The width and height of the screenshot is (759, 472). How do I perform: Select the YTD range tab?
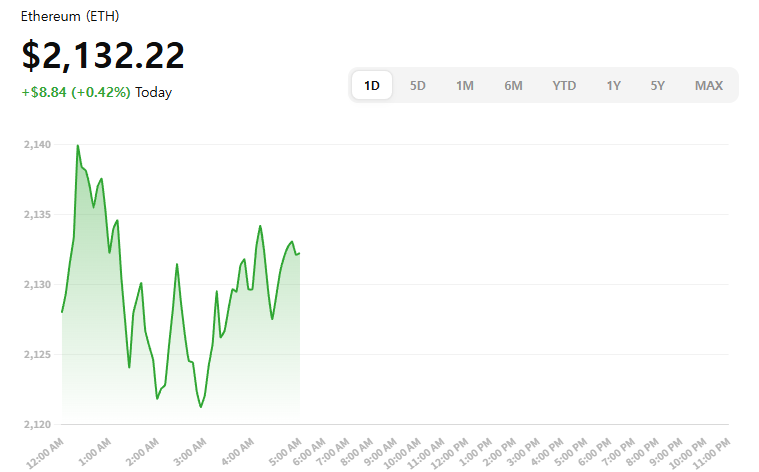point(564,86)
